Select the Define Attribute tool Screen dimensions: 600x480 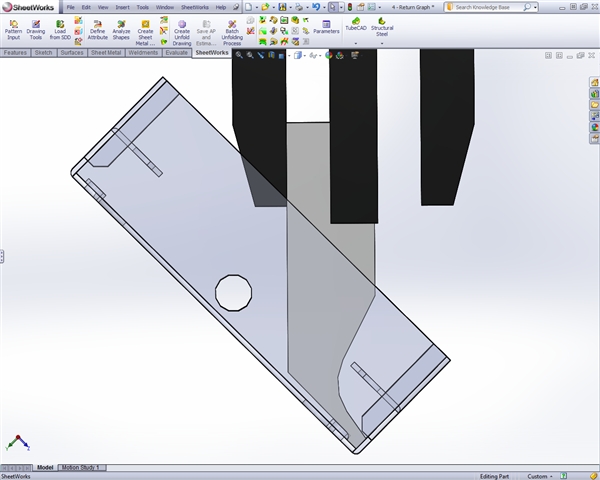(x=97, y=29)
